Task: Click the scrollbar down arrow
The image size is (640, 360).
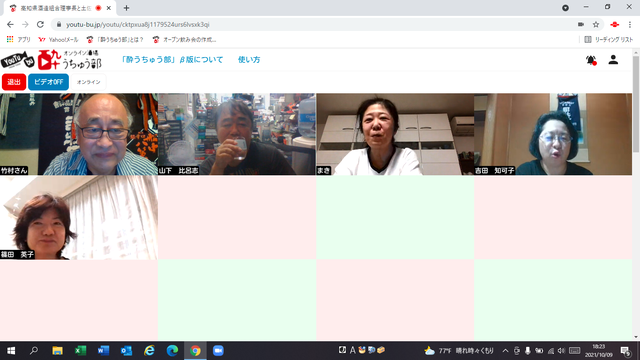Action: [x=636, y=337]
